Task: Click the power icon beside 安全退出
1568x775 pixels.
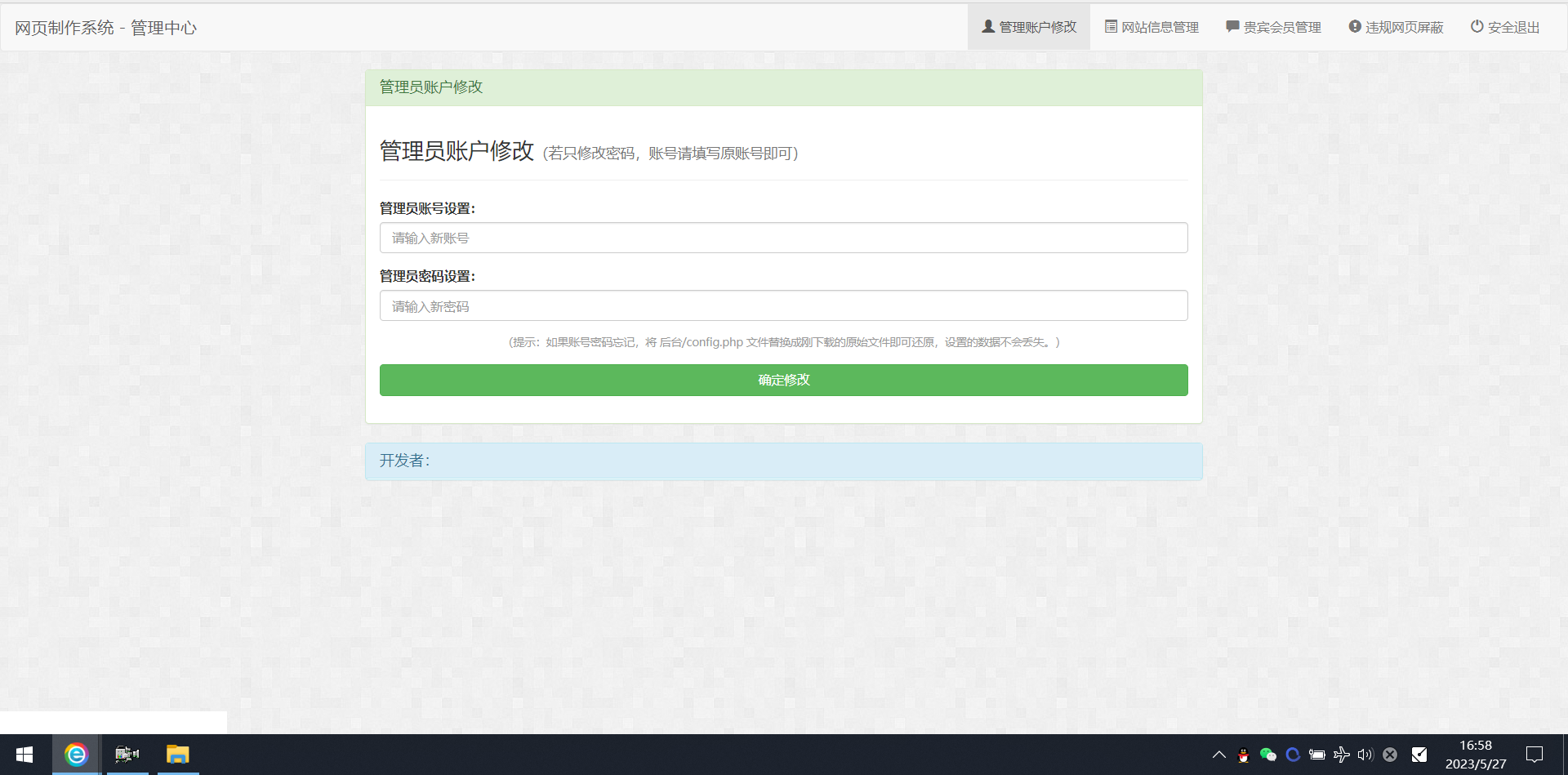Action: tap(1477, 26)
